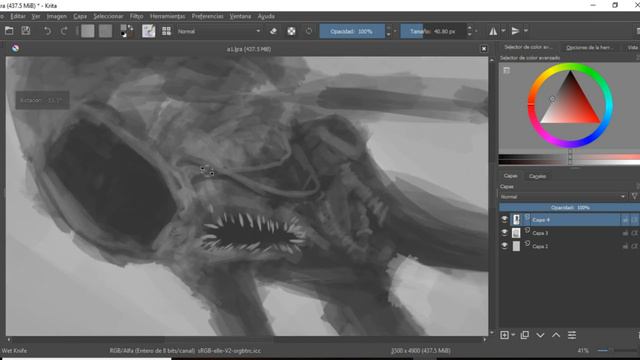Image resolution: width=640 pixels, height=360 pixels.
Task: Duplicate the selected layer
Action: click(x=524, y=335)
